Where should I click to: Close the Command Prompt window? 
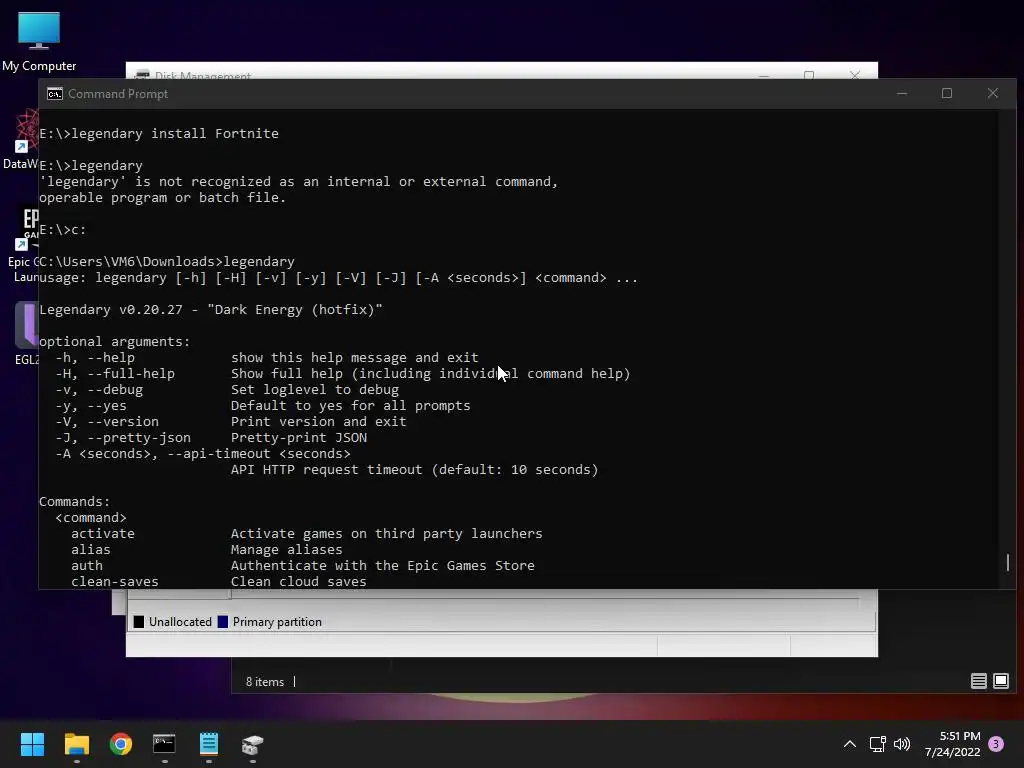[993, 93]
